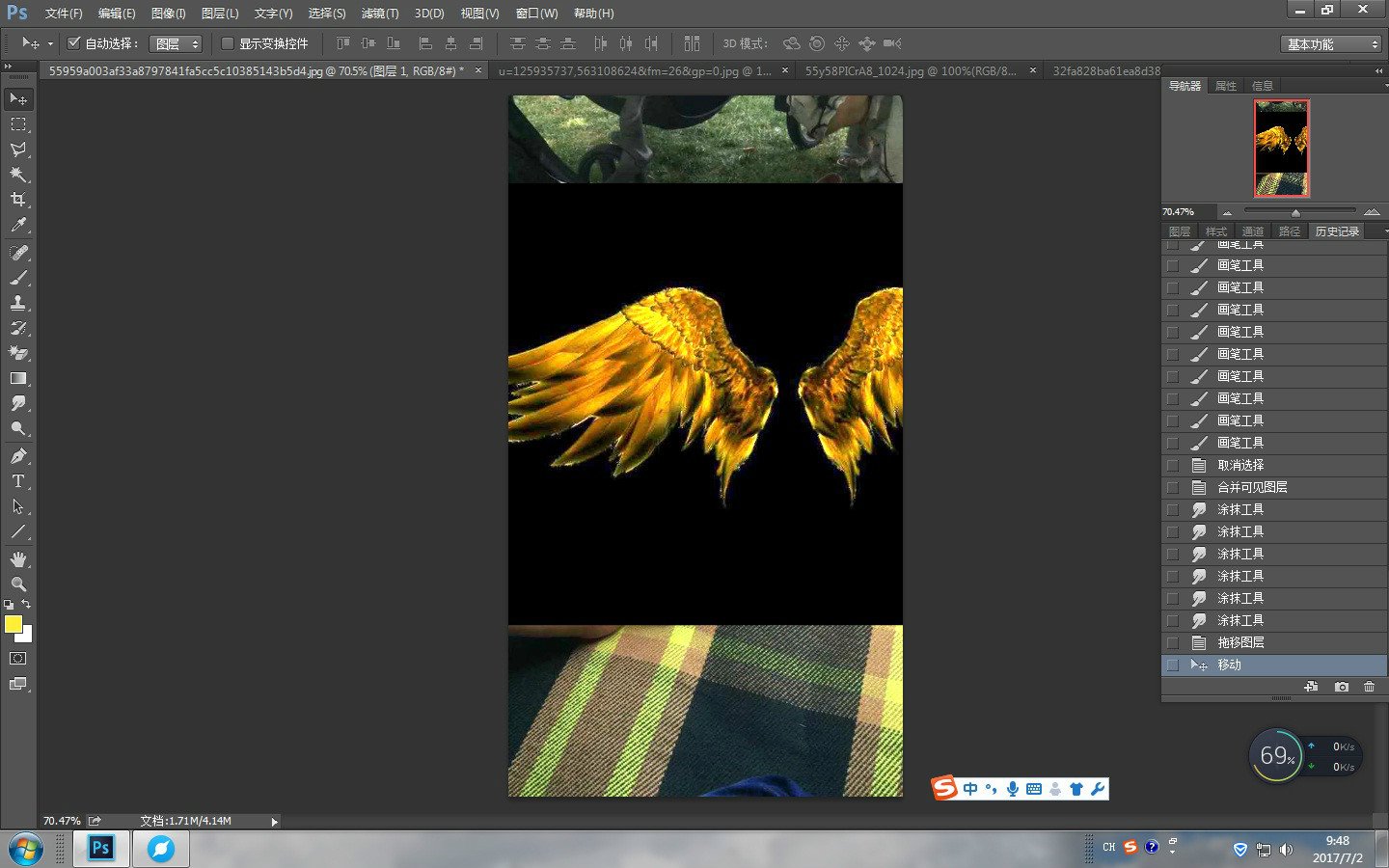1389x868 pixels.
Task: Activate the Hand tool
Action: tap(17, 559)
